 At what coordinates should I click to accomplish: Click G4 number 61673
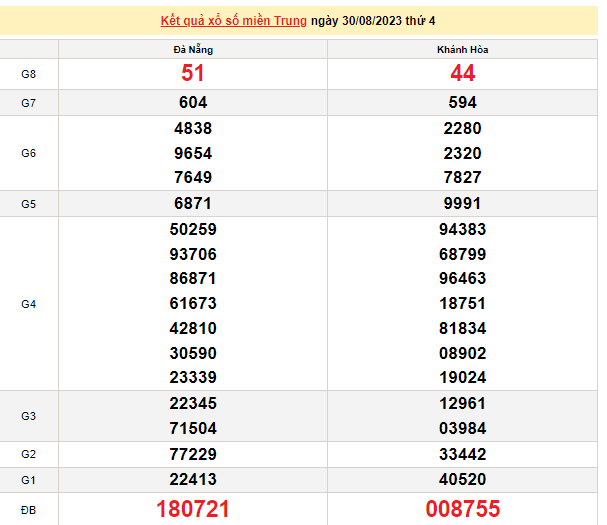tap(193, 303)
